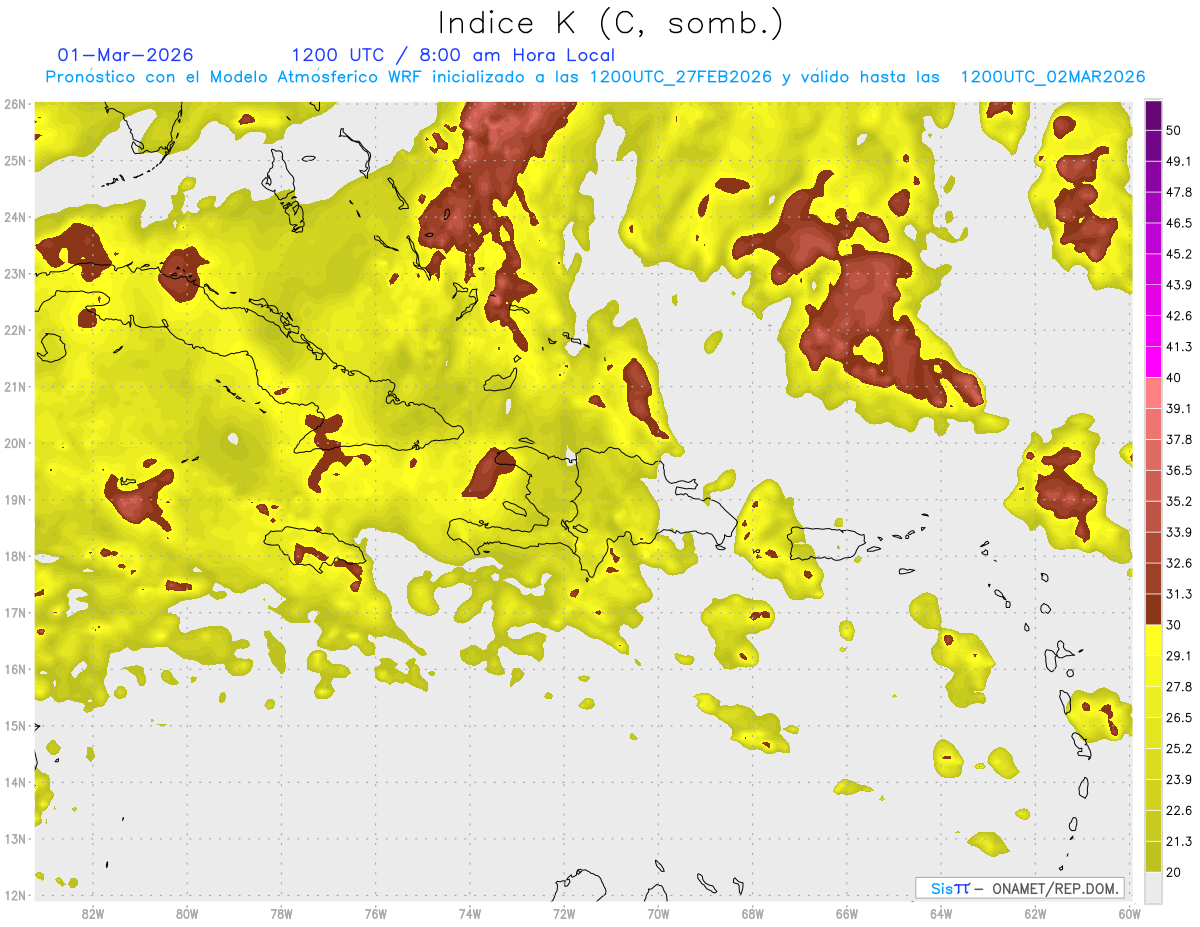Click the colorbar value 33.9
The width and height of the screenshot is (1200, 927).
pos(1179,532)
